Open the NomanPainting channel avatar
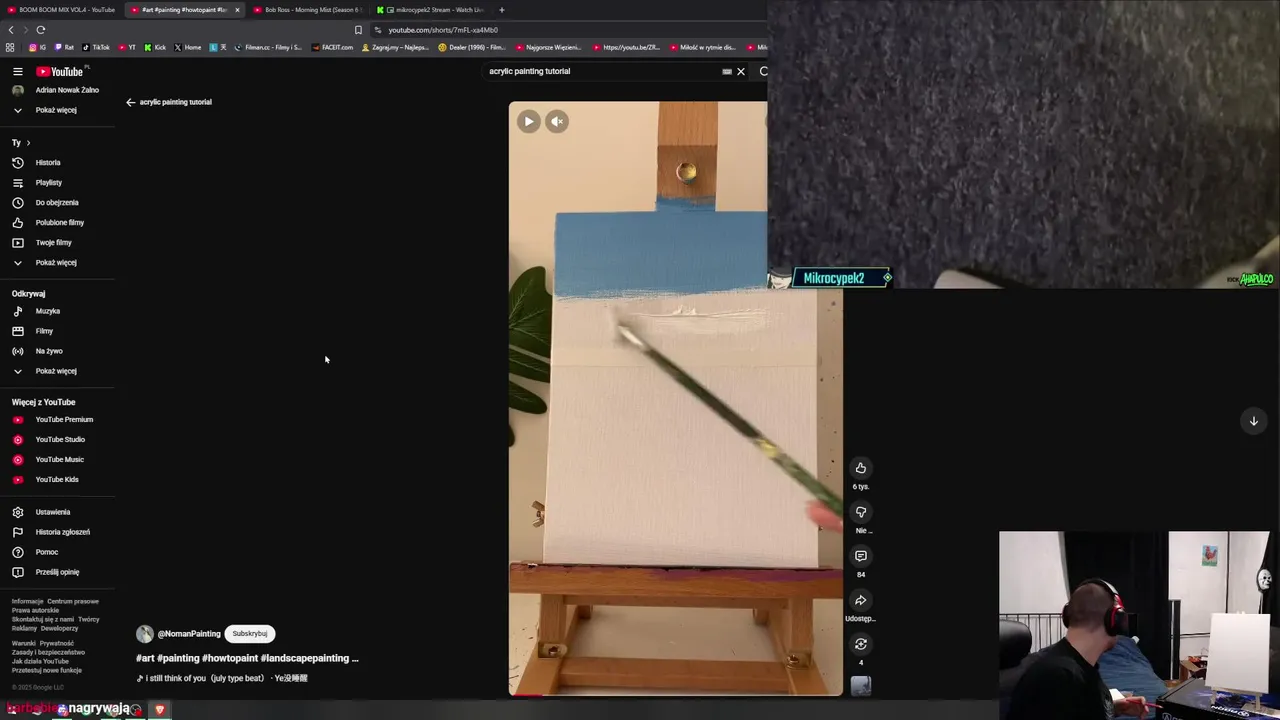1280x720 pixels. pyautogui.click(x=145, y=634)
